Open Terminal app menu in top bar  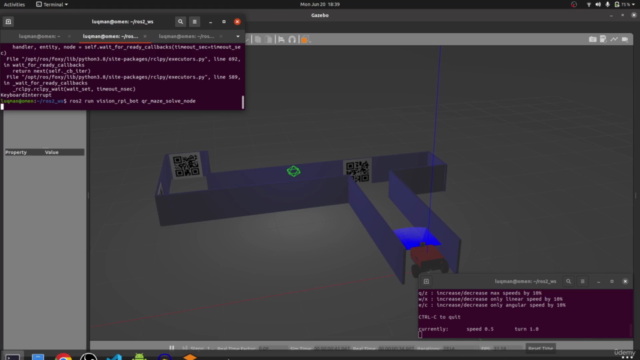[52, 4]
